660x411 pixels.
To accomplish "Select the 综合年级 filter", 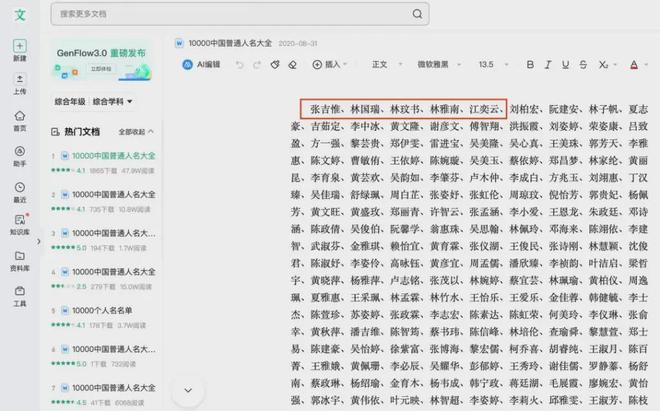I will pyautogui.click(x=70, y=101).
